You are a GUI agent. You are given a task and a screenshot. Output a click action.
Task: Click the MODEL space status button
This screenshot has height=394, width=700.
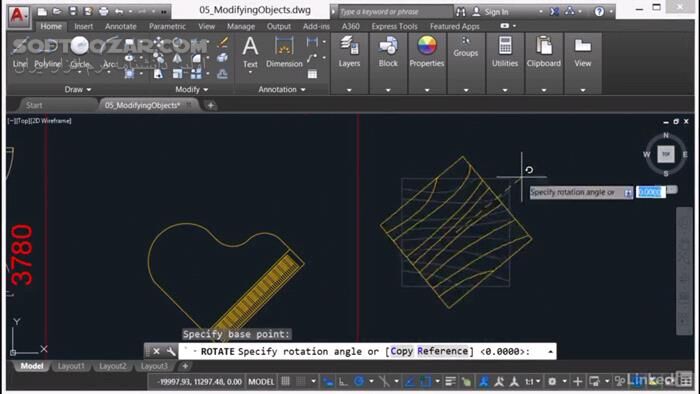click(x=261, y=382)
